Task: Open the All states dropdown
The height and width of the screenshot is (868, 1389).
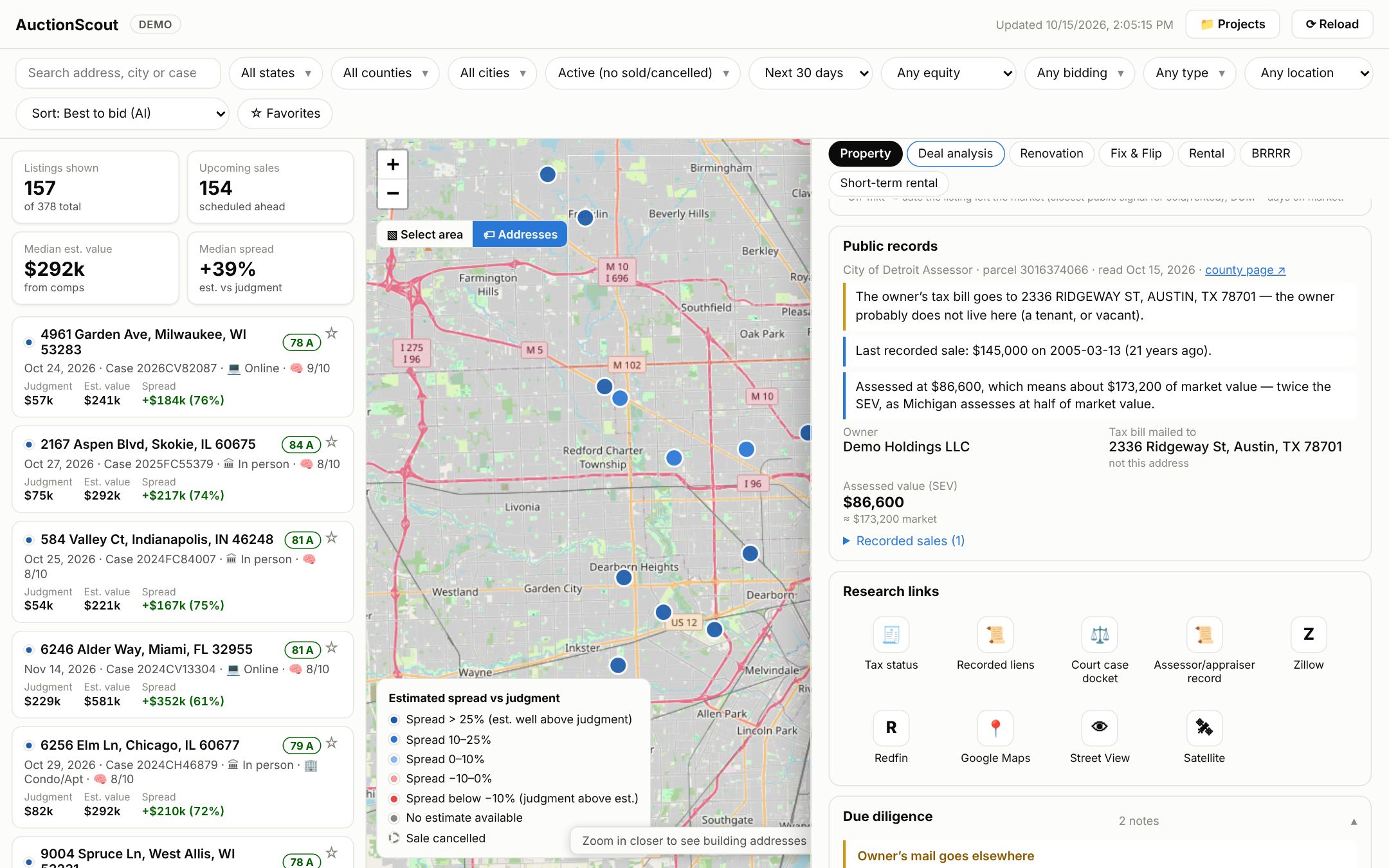Action: pos(275,73)
